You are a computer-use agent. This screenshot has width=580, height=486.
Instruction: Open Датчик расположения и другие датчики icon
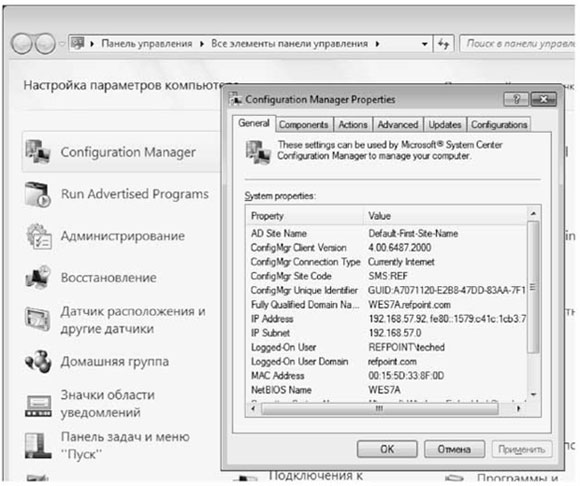tap(38, 319)
